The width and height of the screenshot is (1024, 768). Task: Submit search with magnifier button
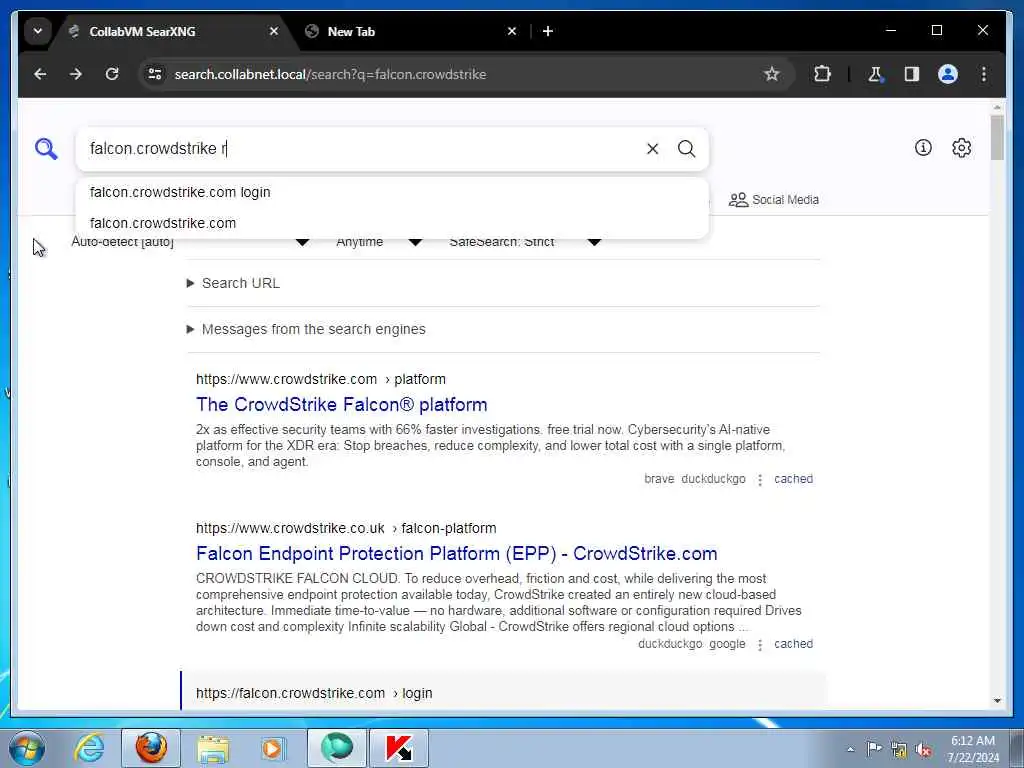point(686,149)
